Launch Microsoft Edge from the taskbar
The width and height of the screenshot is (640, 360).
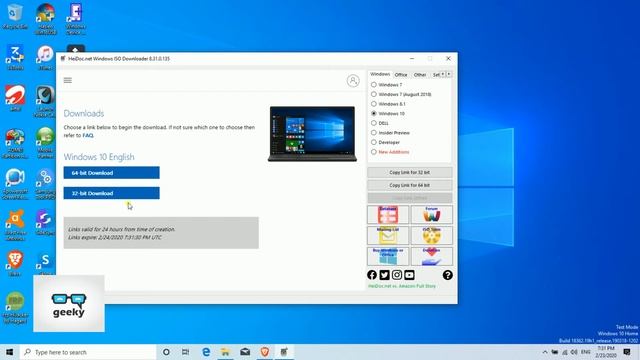click(206, 352)
